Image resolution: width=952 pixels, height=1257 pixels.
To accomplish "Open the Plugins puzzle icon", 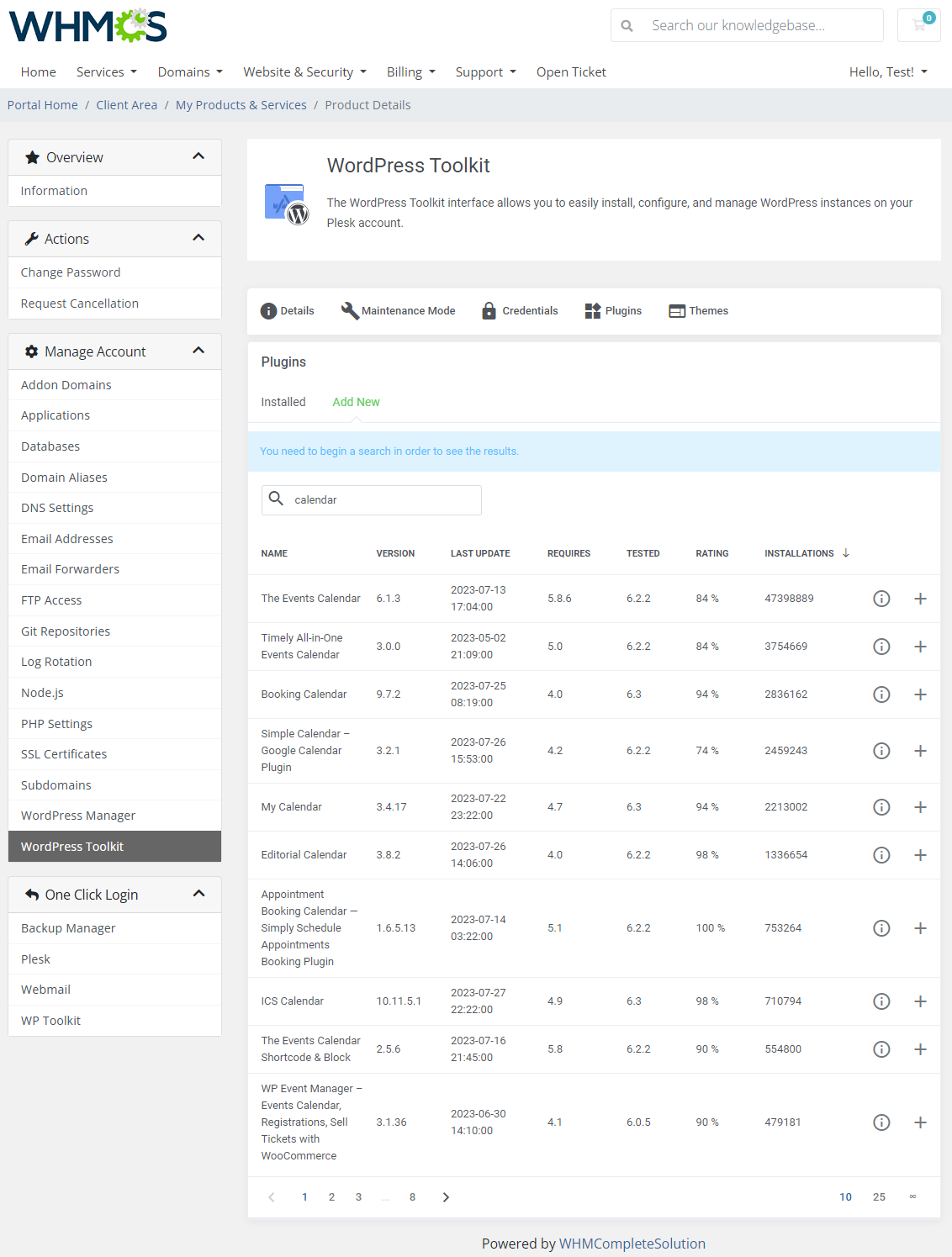I will [591, 310].
